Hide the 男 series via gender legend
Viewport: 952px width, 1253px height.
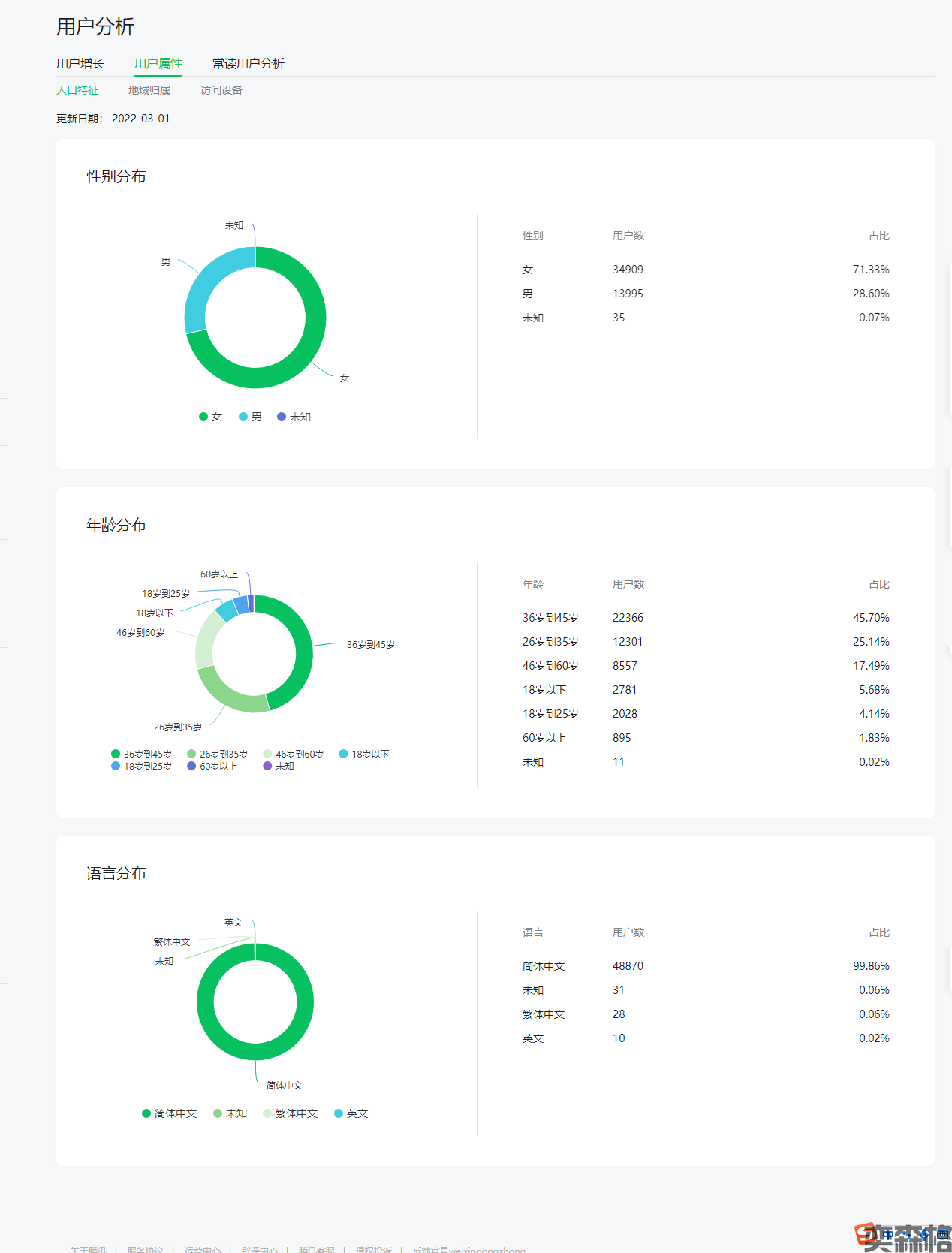coord(251,417)
